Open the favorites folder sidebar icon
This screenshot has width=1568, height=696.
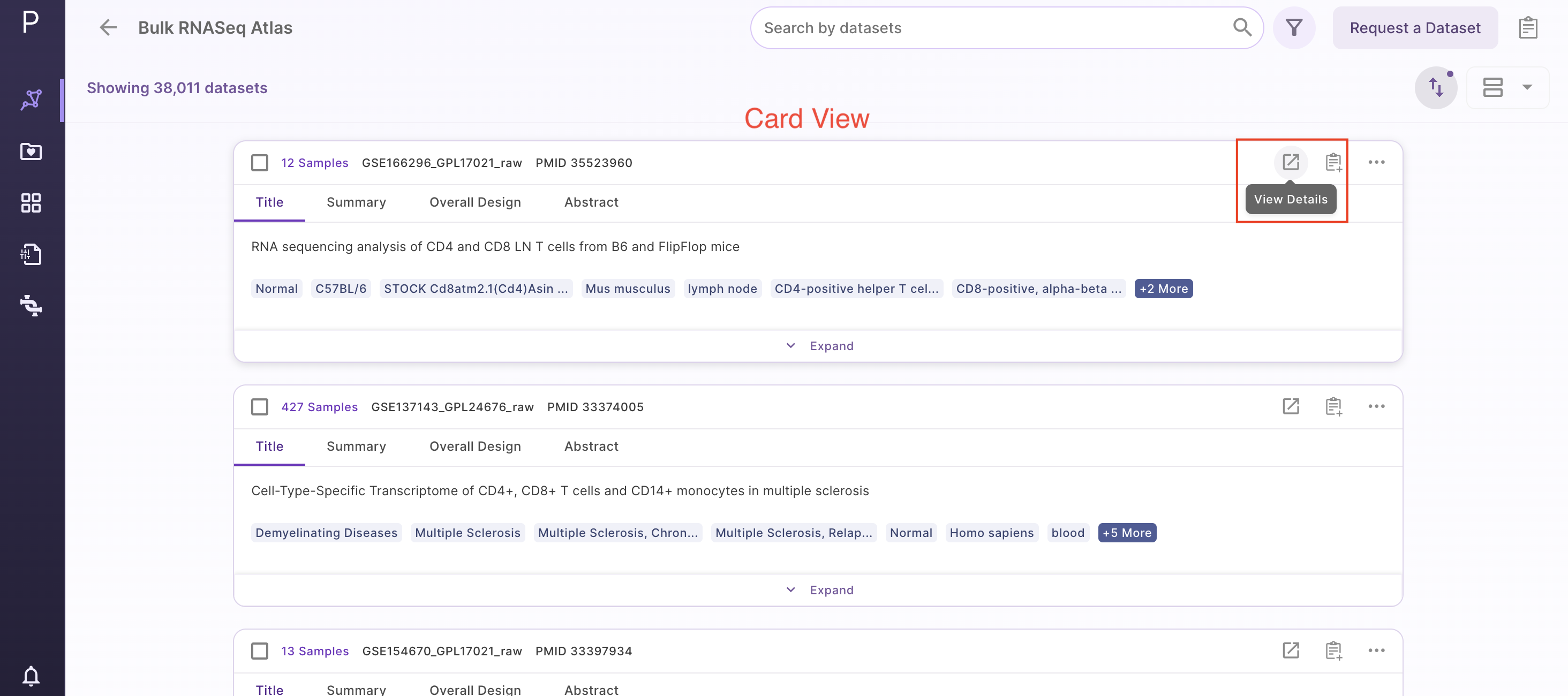[x=31, y=152]
